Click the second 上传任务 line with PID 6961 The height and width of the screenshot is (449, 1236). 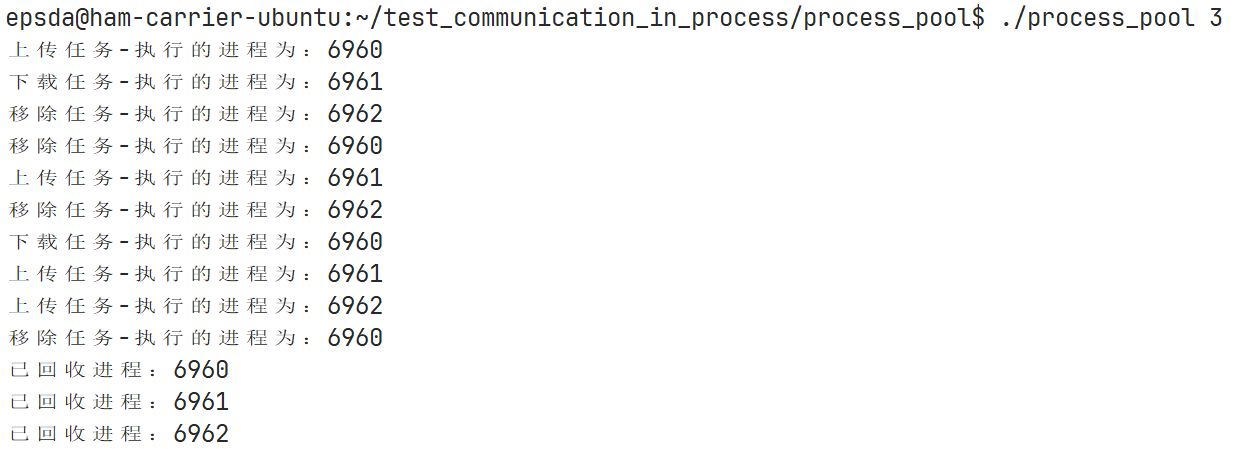(x=195, y=178)
